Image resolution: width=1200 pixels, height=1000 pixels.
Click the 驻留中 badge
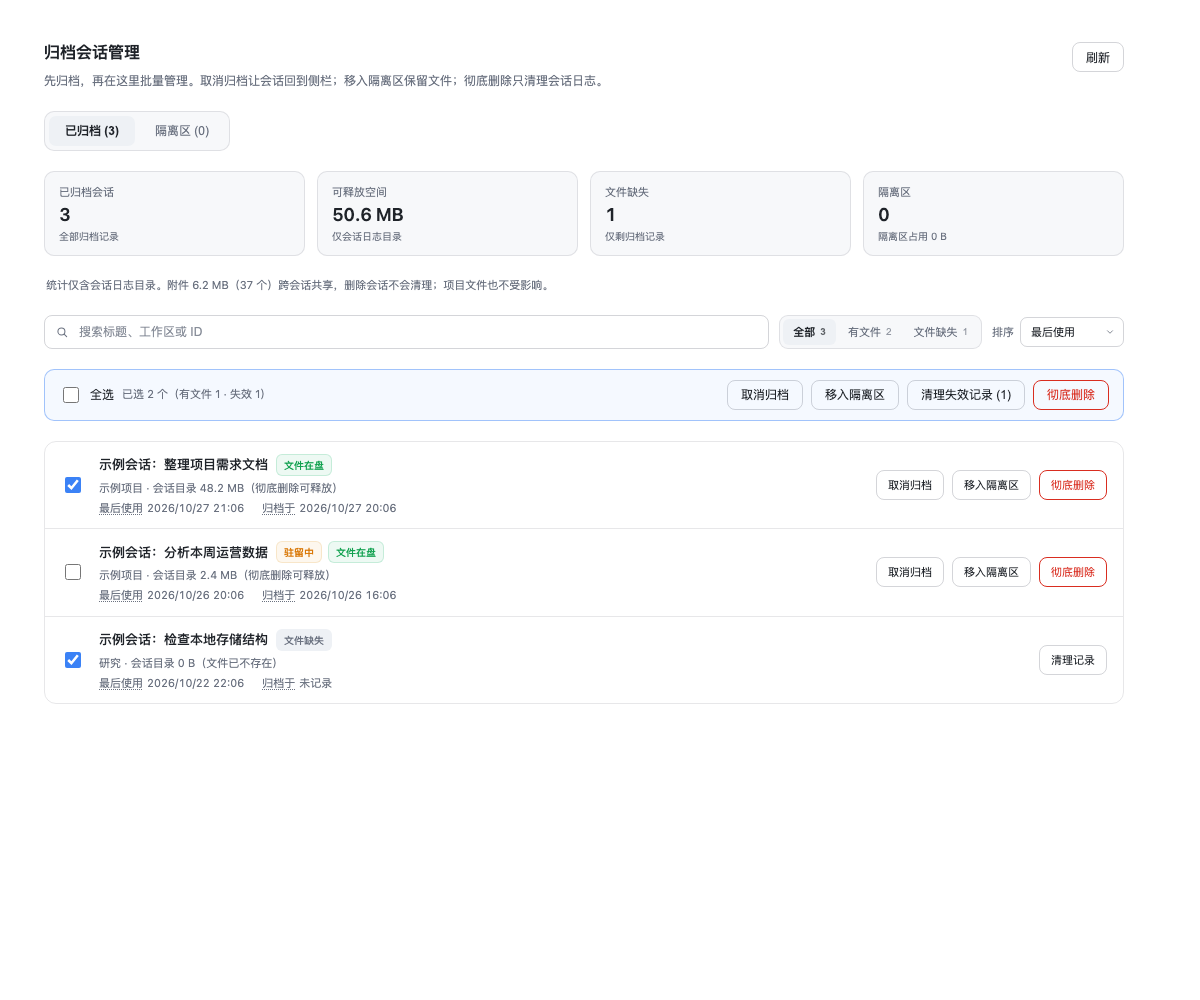pos(299,552)
